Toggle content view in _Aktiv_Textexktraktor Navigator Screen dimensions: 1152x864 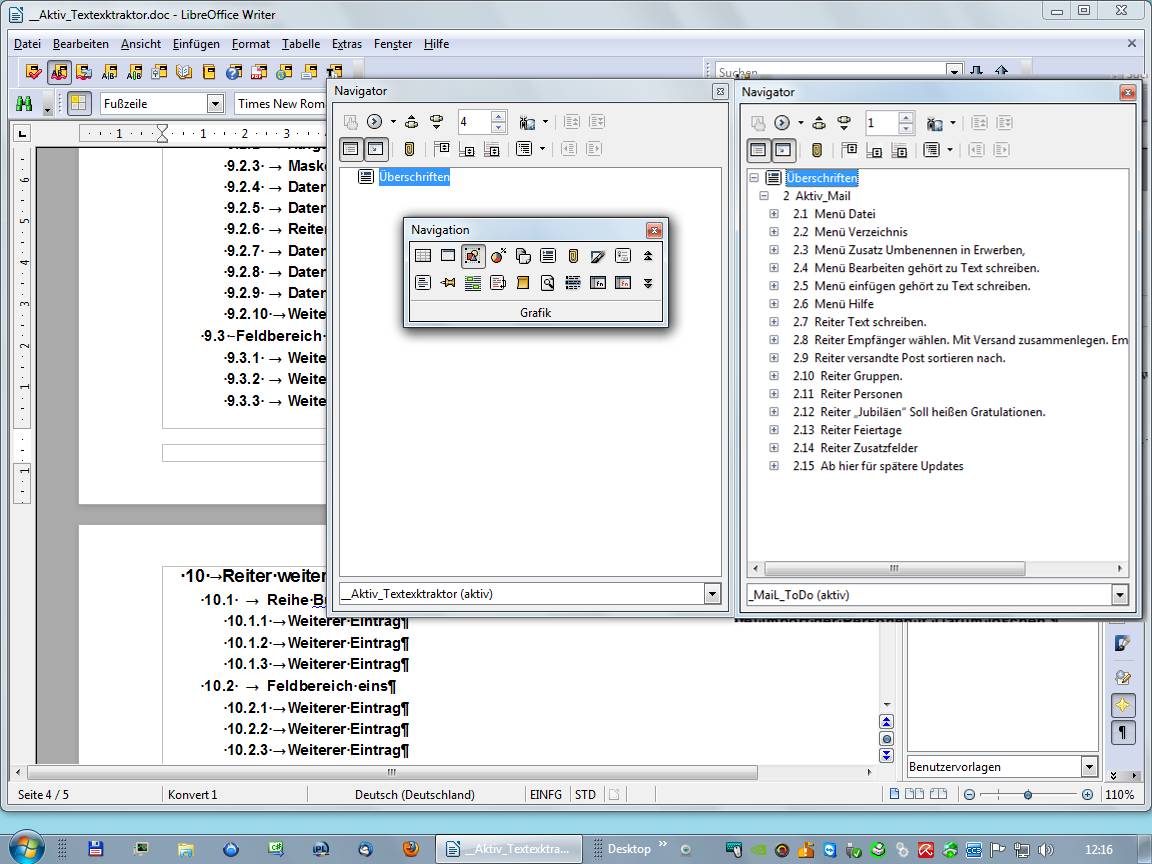[375, 149]
